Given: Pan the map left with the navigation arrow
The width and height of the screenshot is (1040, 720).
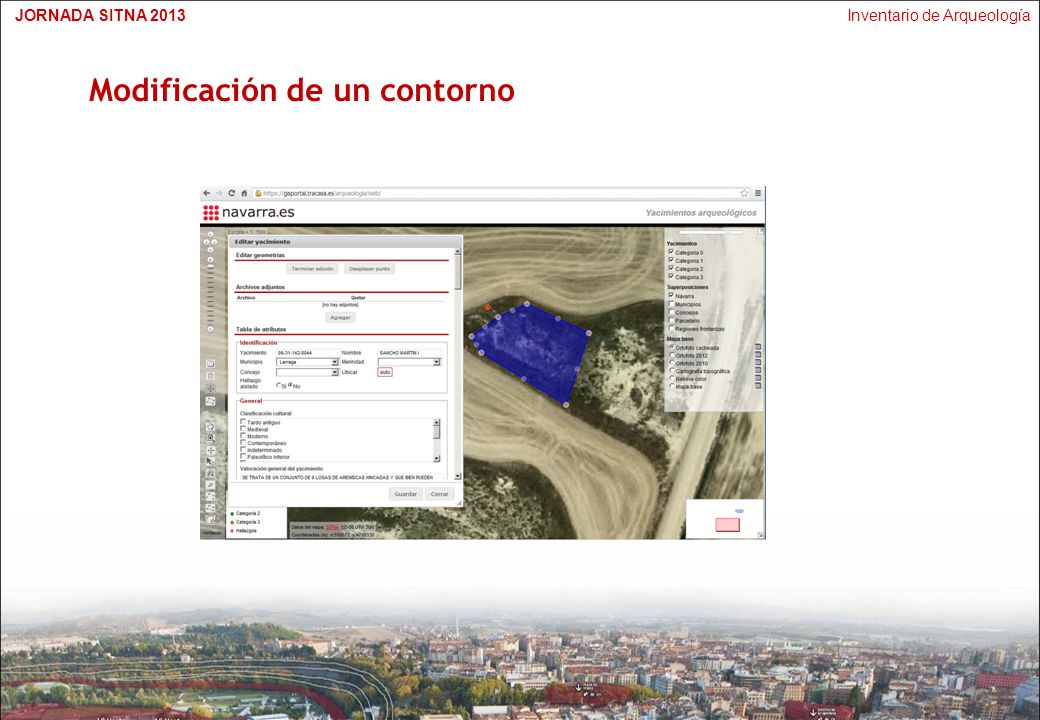Looking at the screenshot, I should point(206,242).
